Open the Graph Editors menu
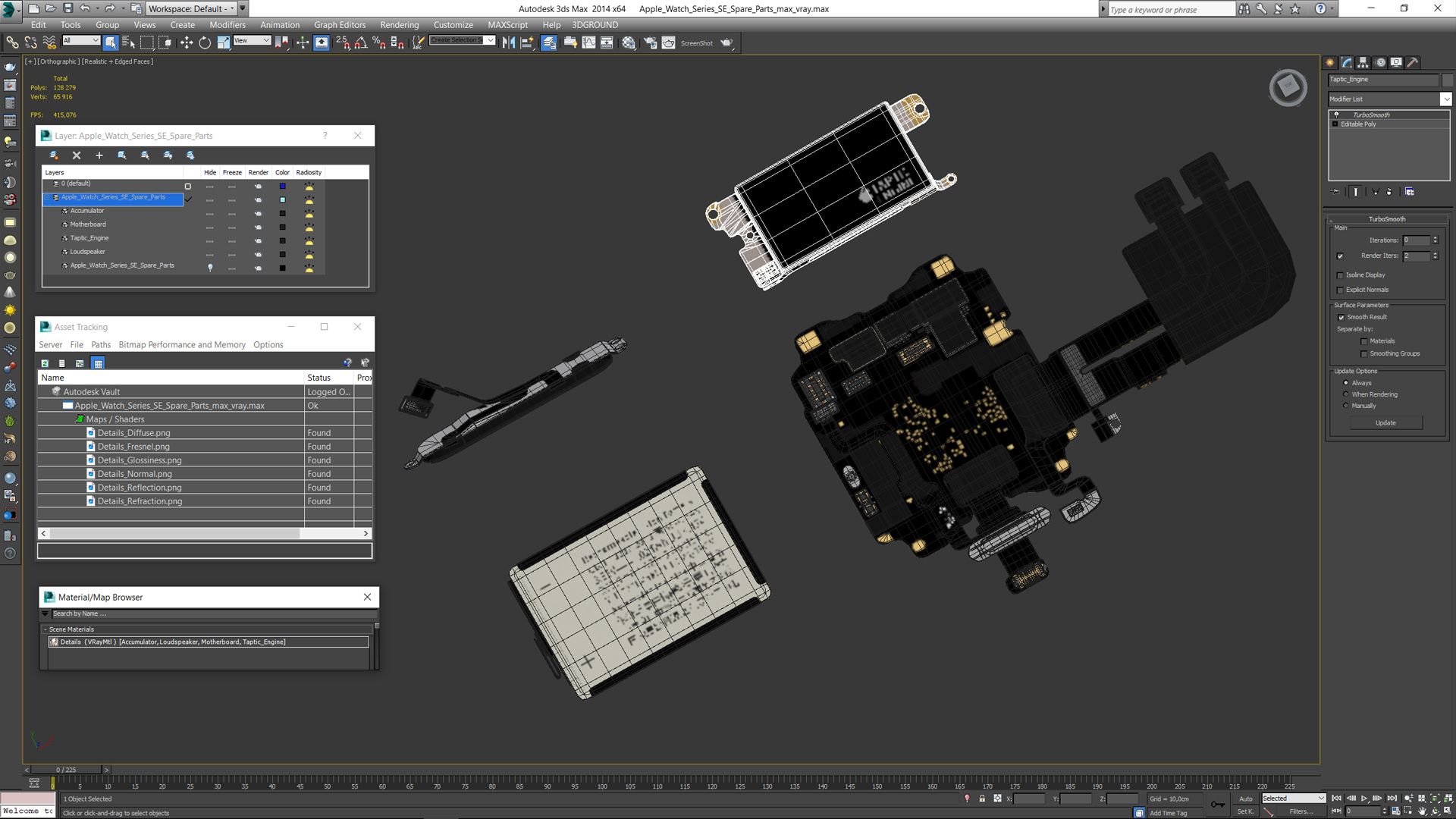This screenshot has width=1456, height=819. click(340, 25)
